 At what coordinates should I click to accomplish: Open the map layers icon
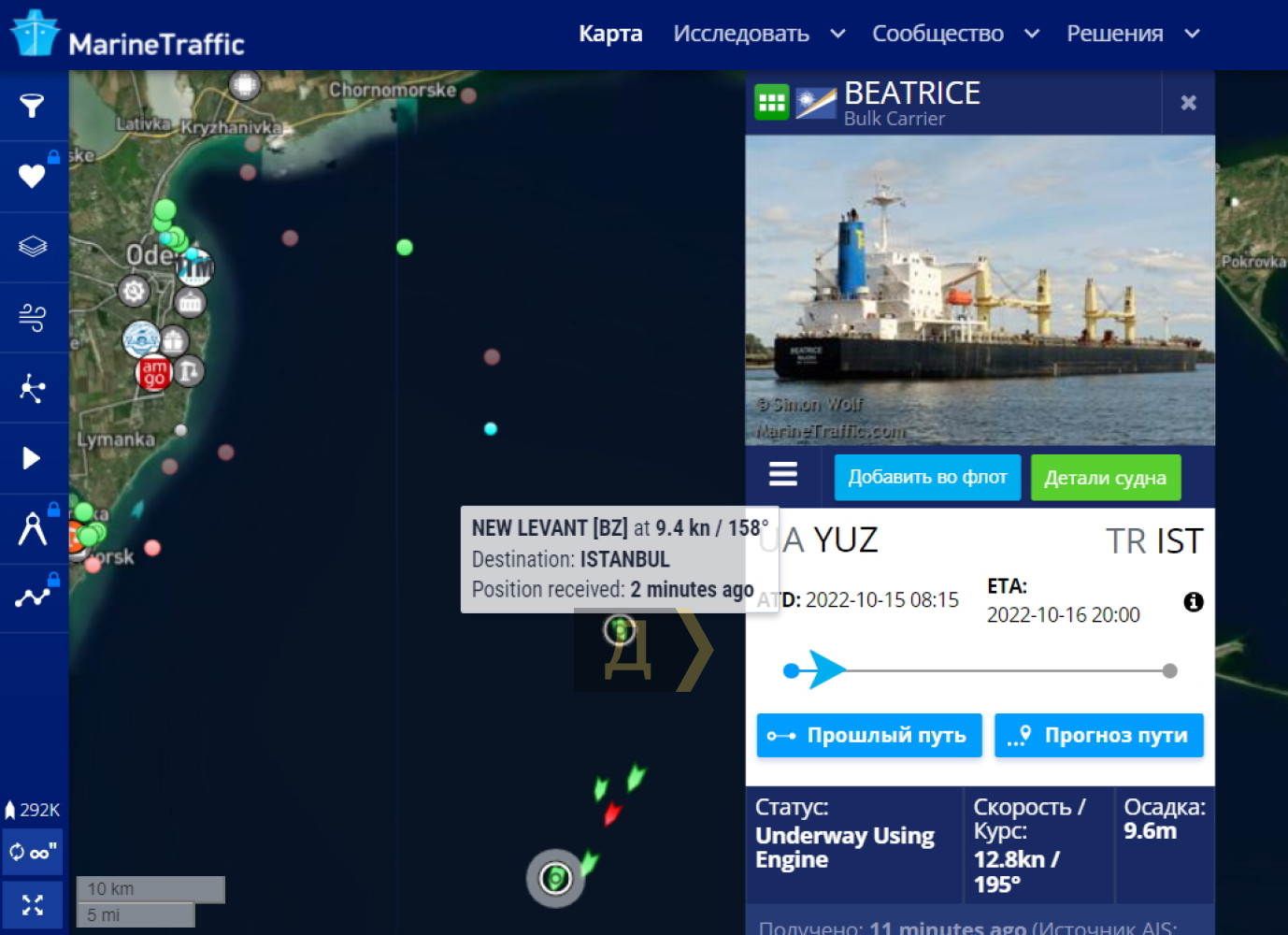point(33,247)
